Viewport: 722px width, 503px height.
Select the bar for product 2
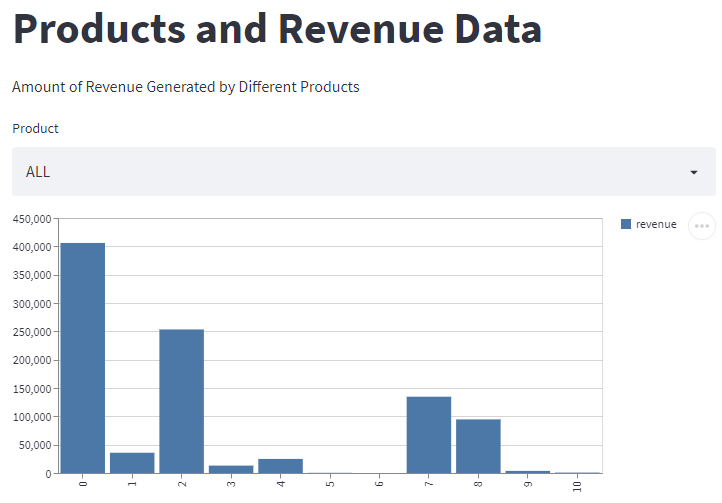tap(181, 401)
